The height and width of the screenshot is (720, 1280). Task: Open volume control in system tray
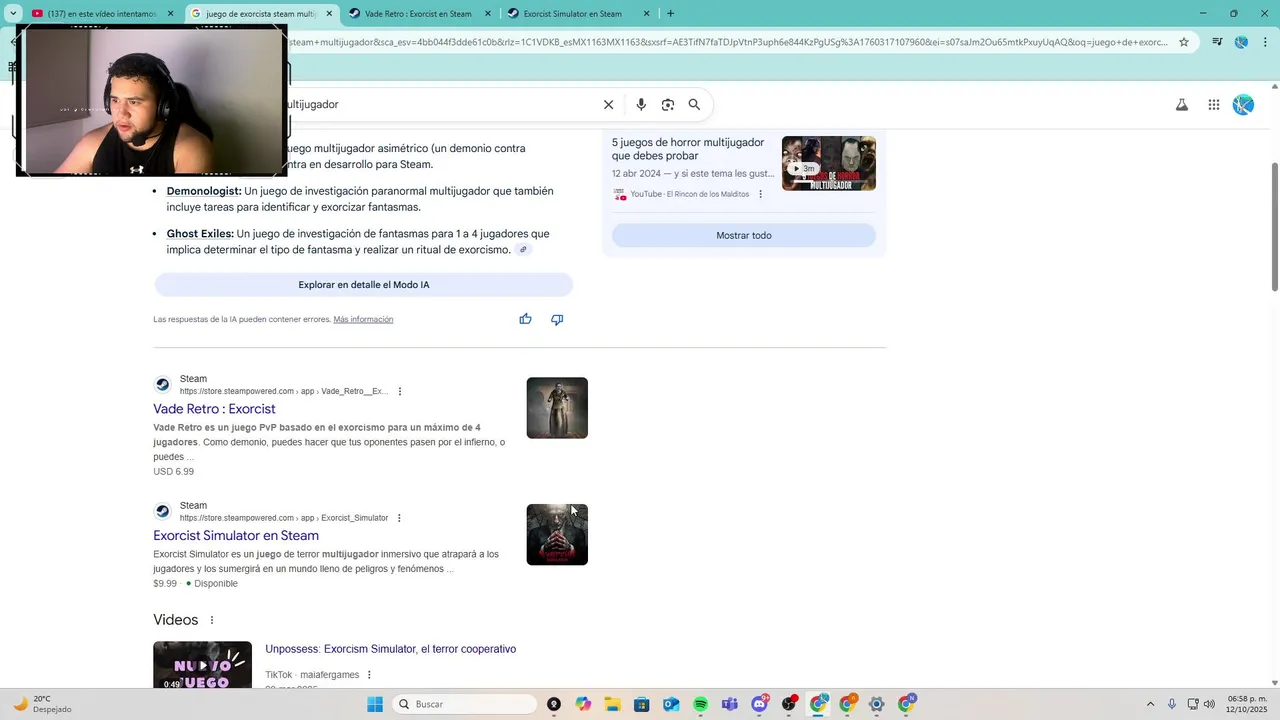point(1209,704)
